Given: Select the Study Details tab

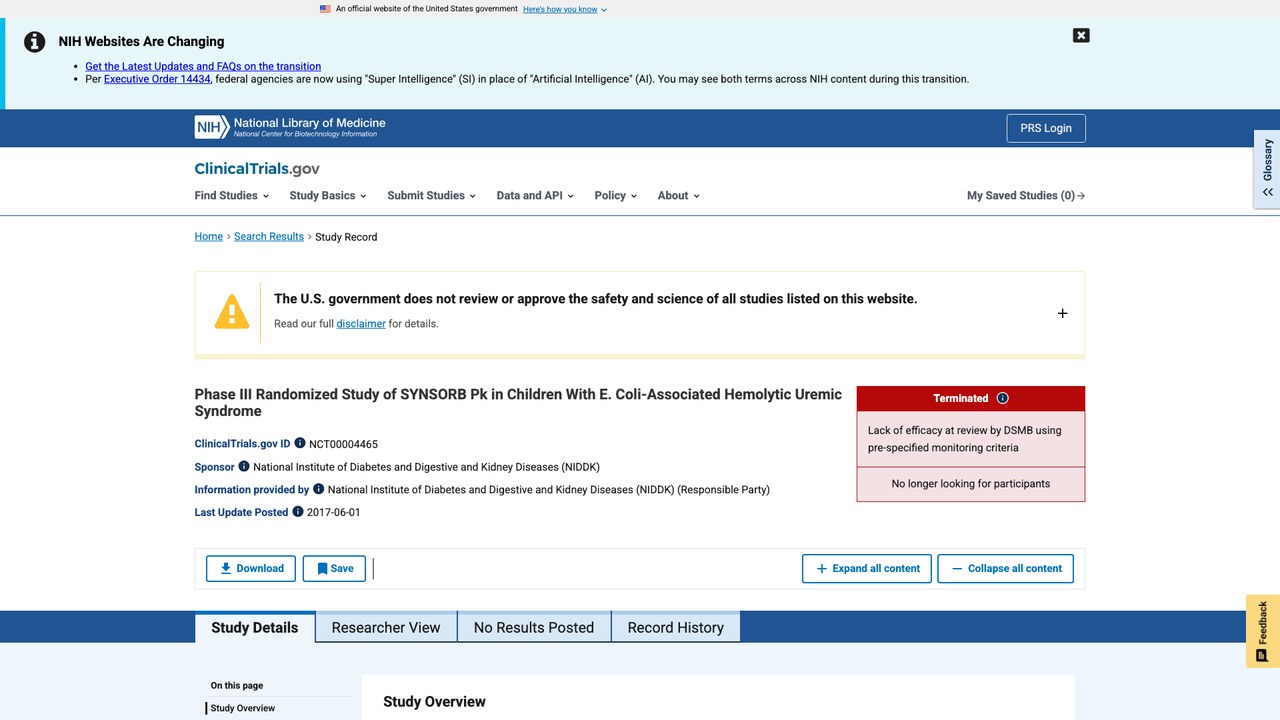Looking at the screenshot, I should pos(255,627).
